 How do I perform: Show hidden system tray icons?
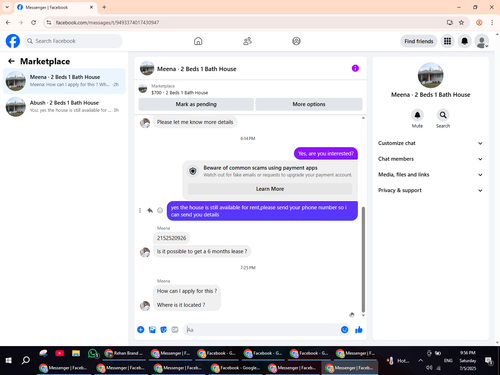pyautogui.click(x=420, y=360)
